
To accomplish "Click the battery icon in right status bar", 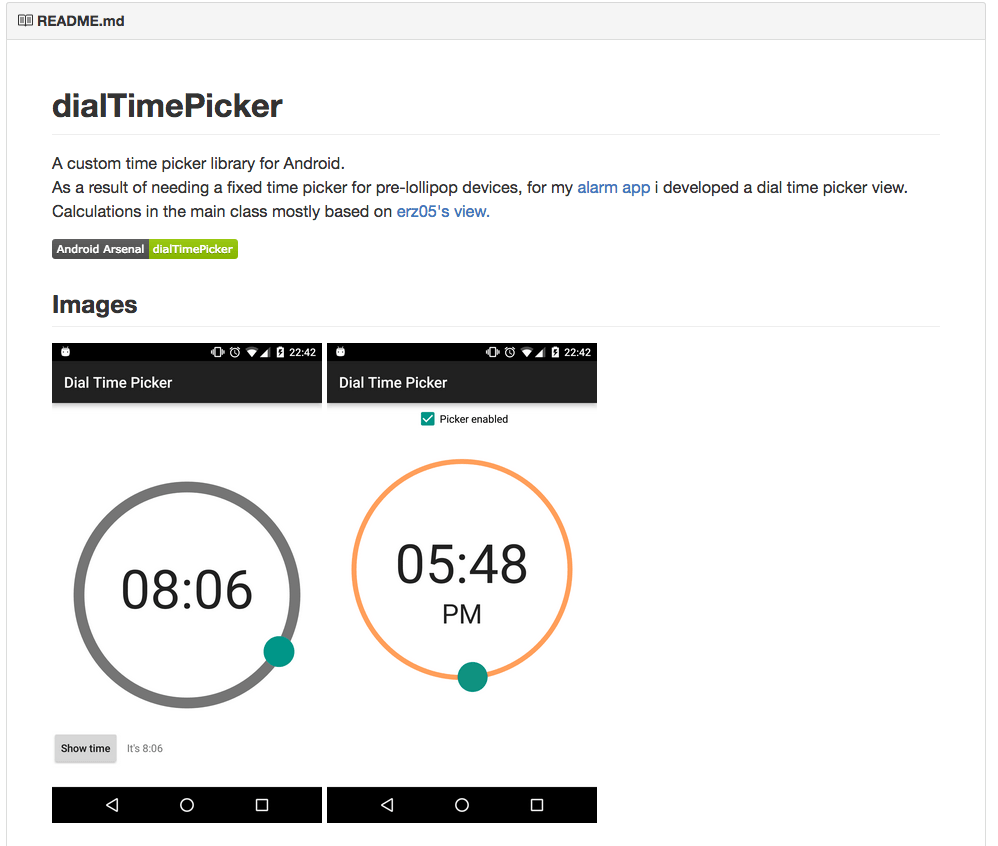I will point(555,352).
